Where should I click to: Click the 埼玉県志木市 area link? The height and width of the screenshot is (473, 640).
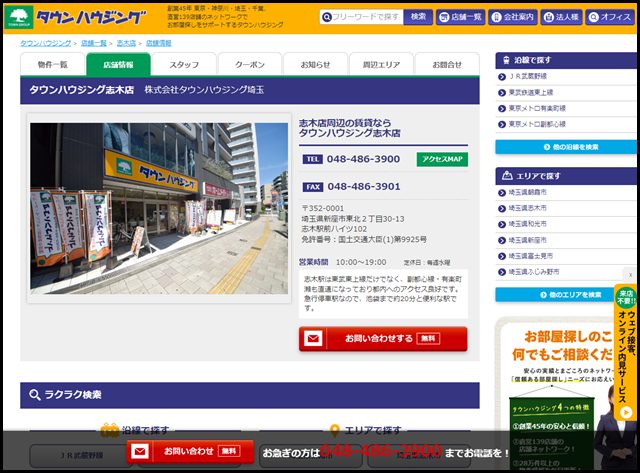[x=527, y=208]
